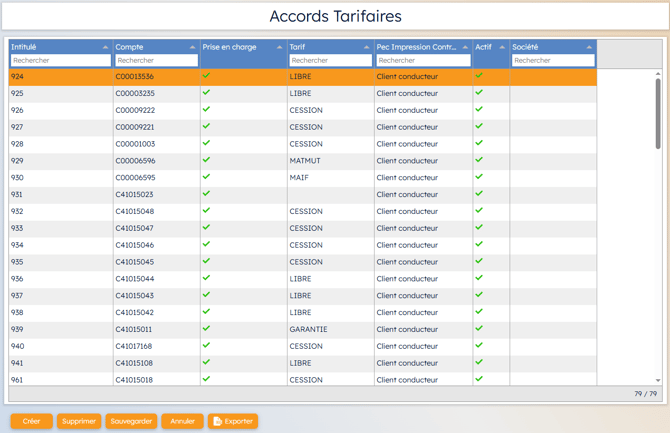Click the 79 / 79 record count
Image resolution: width=670 pixels, height=433 pixels.
646,394
